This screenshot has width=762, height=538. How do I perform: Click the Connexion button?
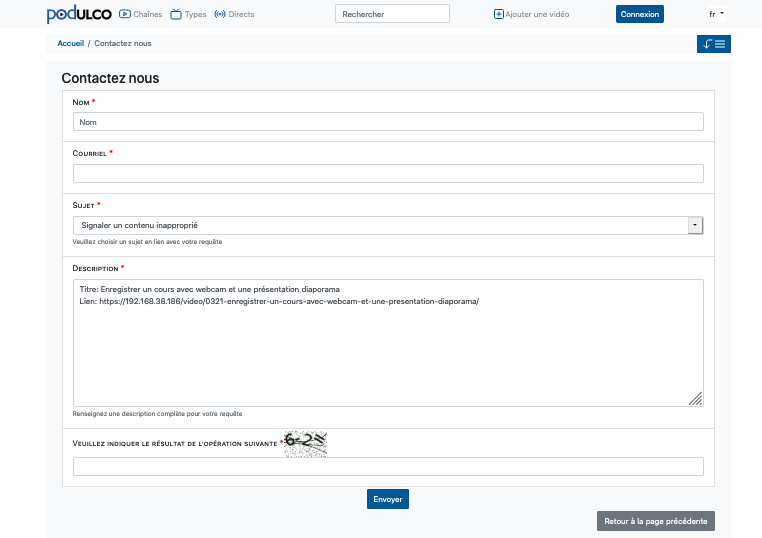(640, 14)
